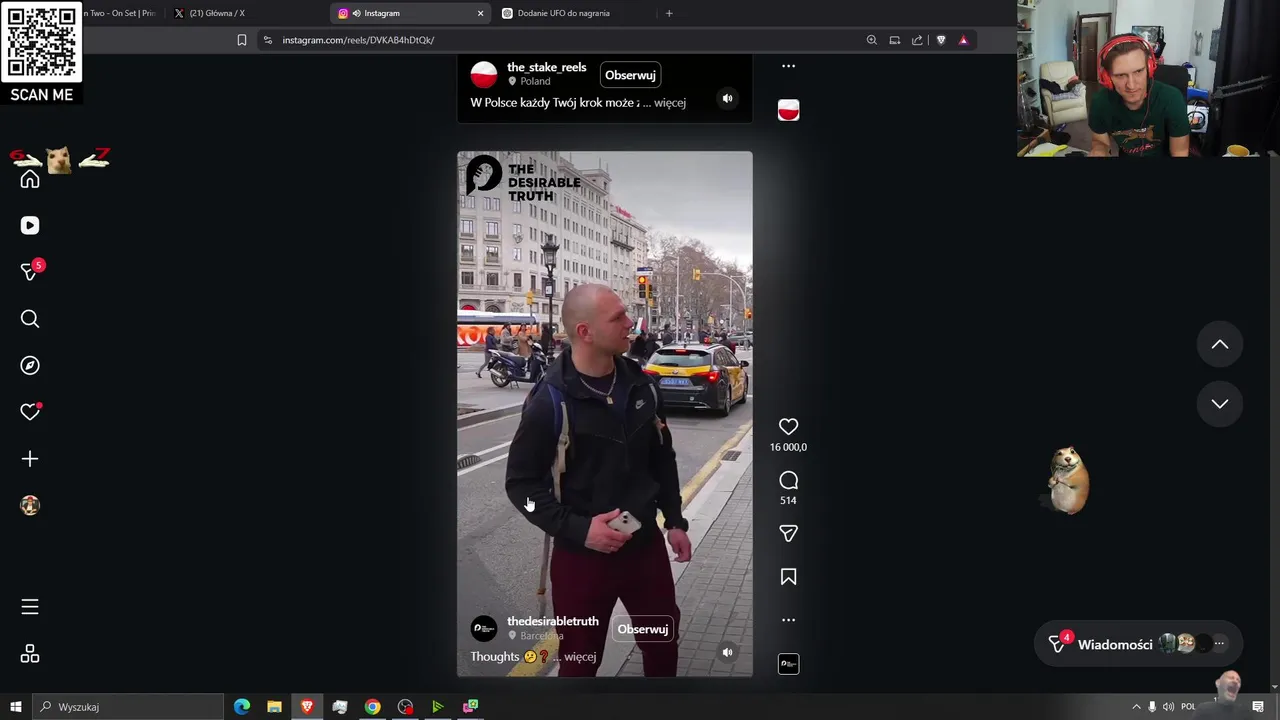Viewport: 1280px width, 720px height.
Task: Open browser zoom magnifier icon
Action: click(x=872, y=40)
